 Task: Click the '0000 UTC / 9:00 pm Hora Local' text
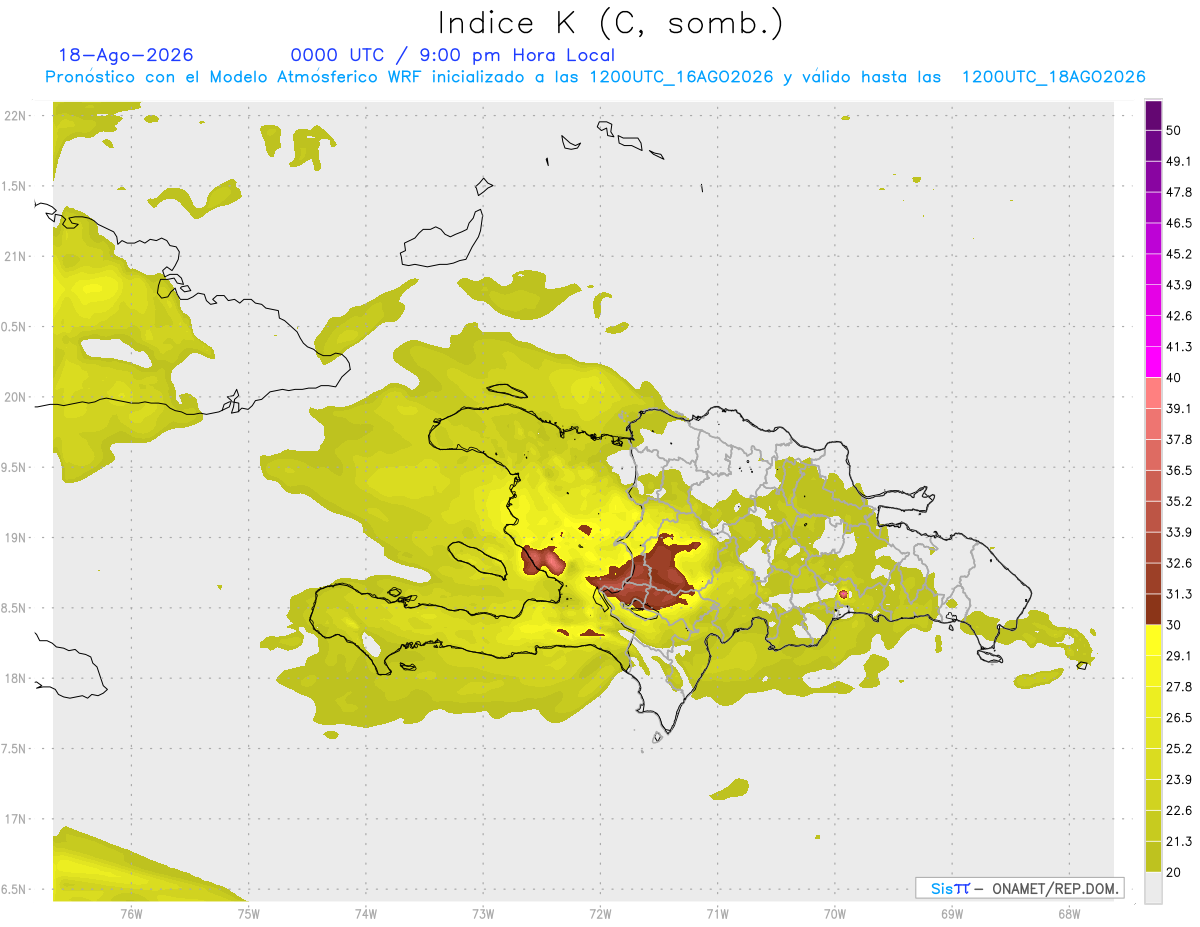(453, 55)
